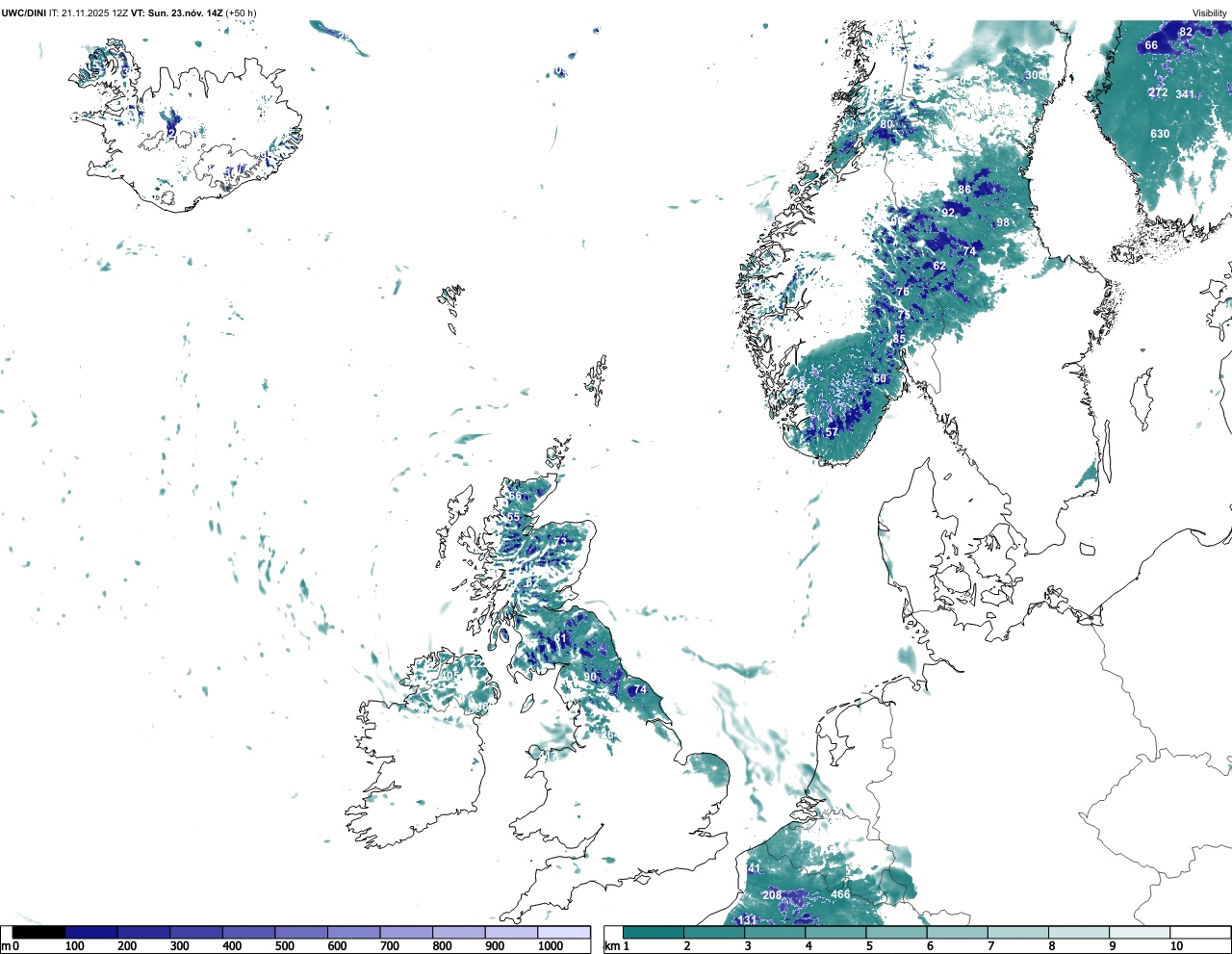Image resolution: width=1232 pixels, height=954 pixels.
Task: Click the 1000 m lightest swatch
Action: pos(564,932)
